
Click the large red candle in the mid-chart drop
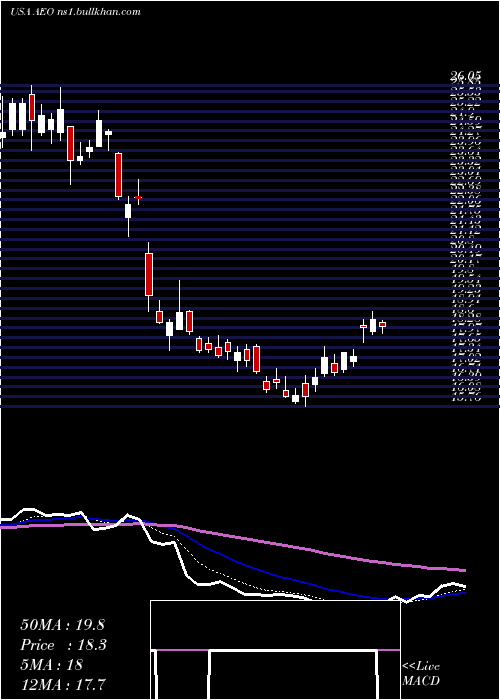(x=149, y=274)
